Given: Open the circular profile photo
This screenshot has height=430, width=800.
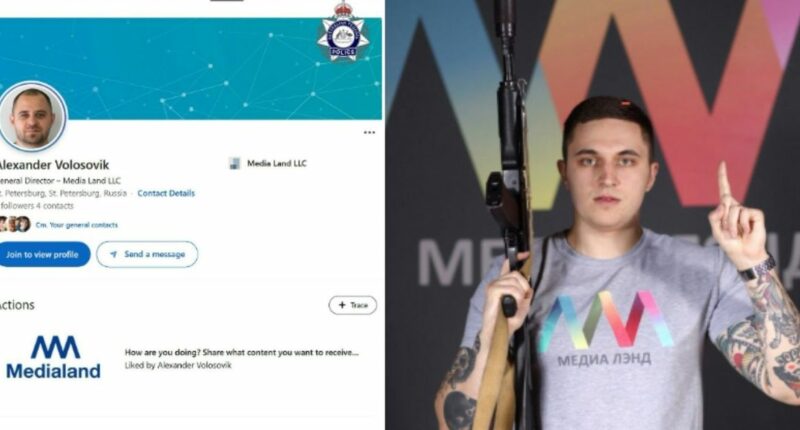Looking at the screenshot, I should tap(32, 117).
